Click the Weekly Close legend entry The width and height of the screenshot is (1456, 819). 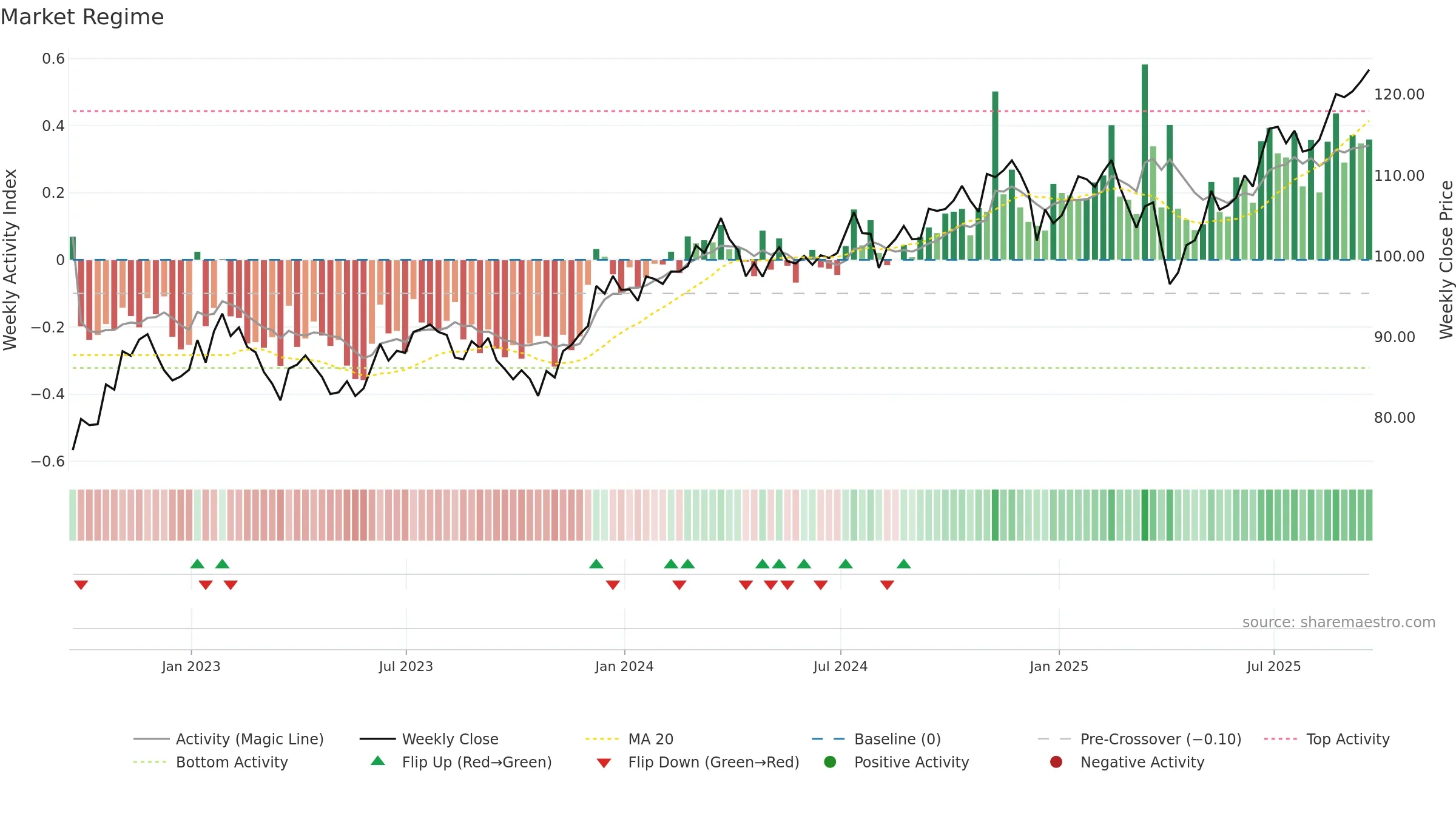429,739
